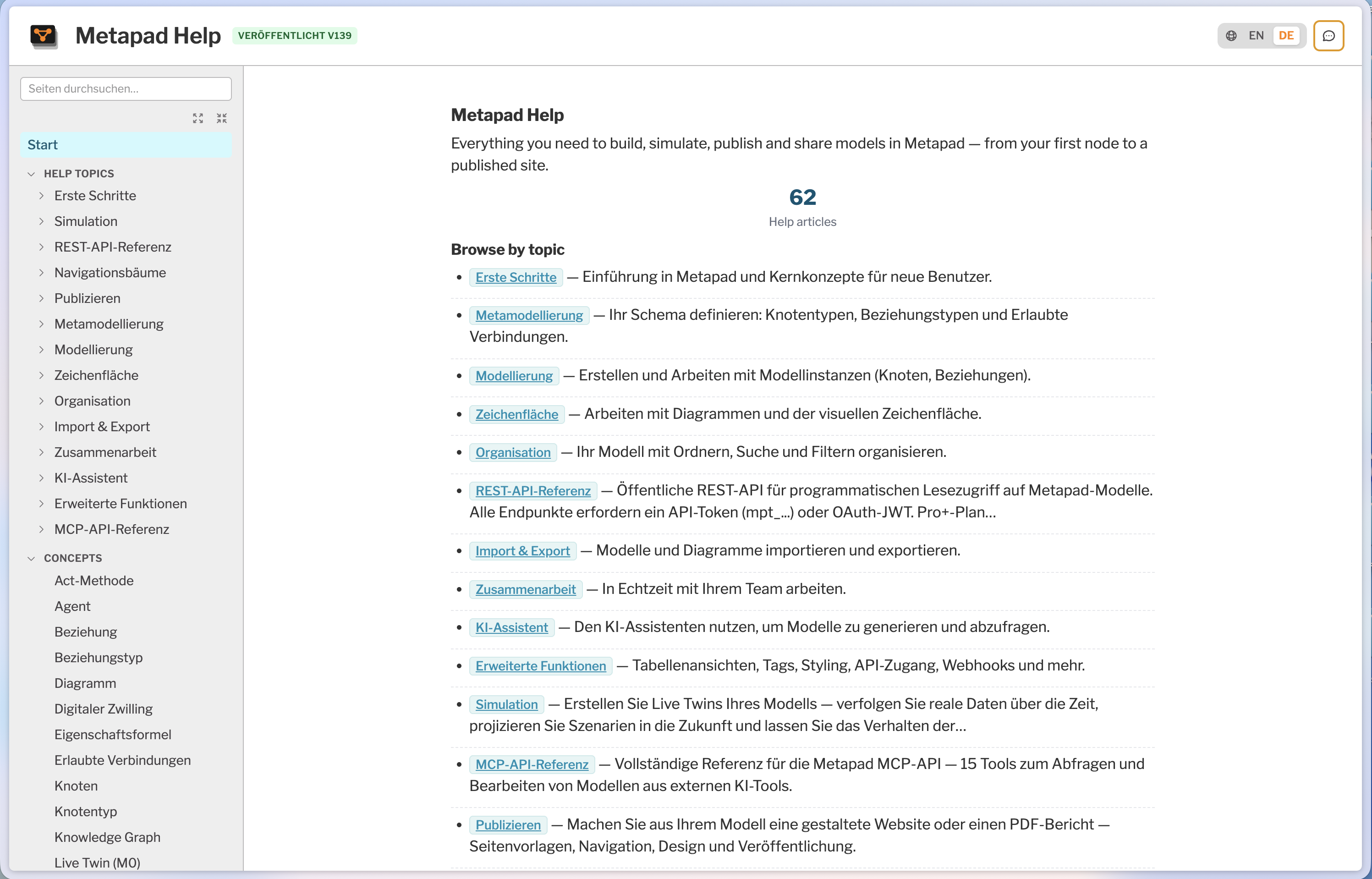Open the Knotentyp concept
This screenshot has height=879, width=1372.
pos(86,812)
